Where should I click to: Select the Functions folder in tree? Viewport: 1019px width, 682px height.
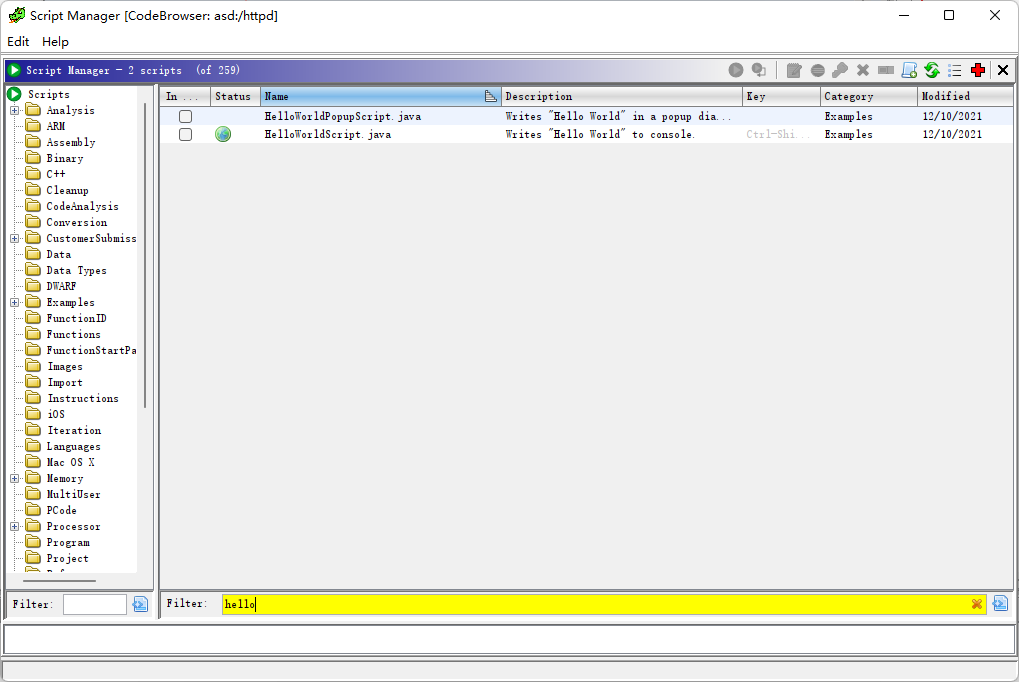pos(73,335)
